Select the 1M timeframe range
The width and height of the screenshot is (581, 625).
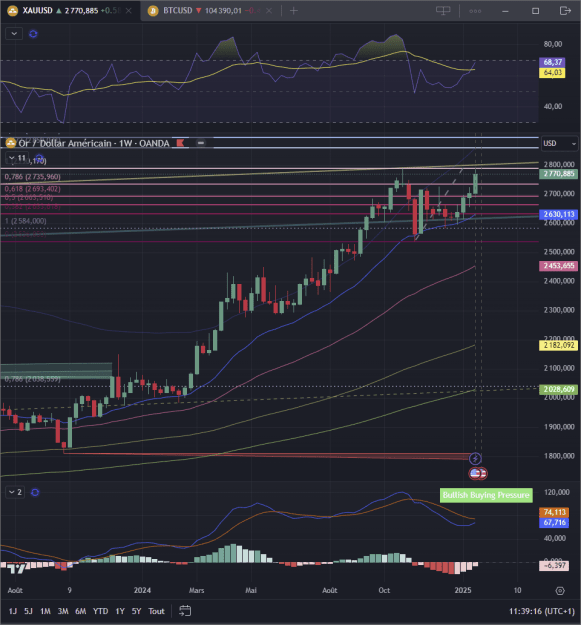(45, 611)
